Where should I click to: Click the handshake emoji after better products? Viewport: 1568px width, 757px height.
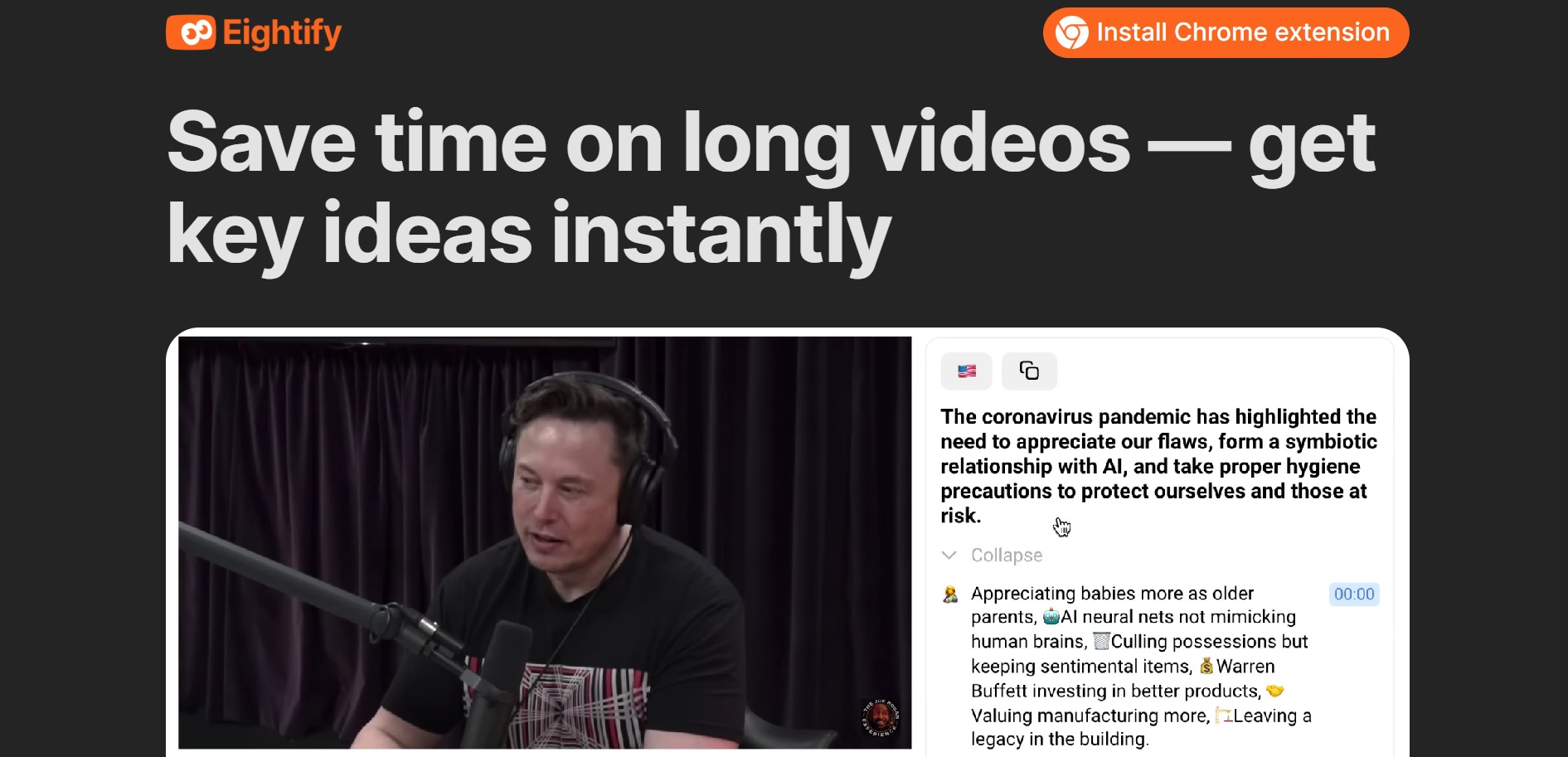click(1274, 691)
